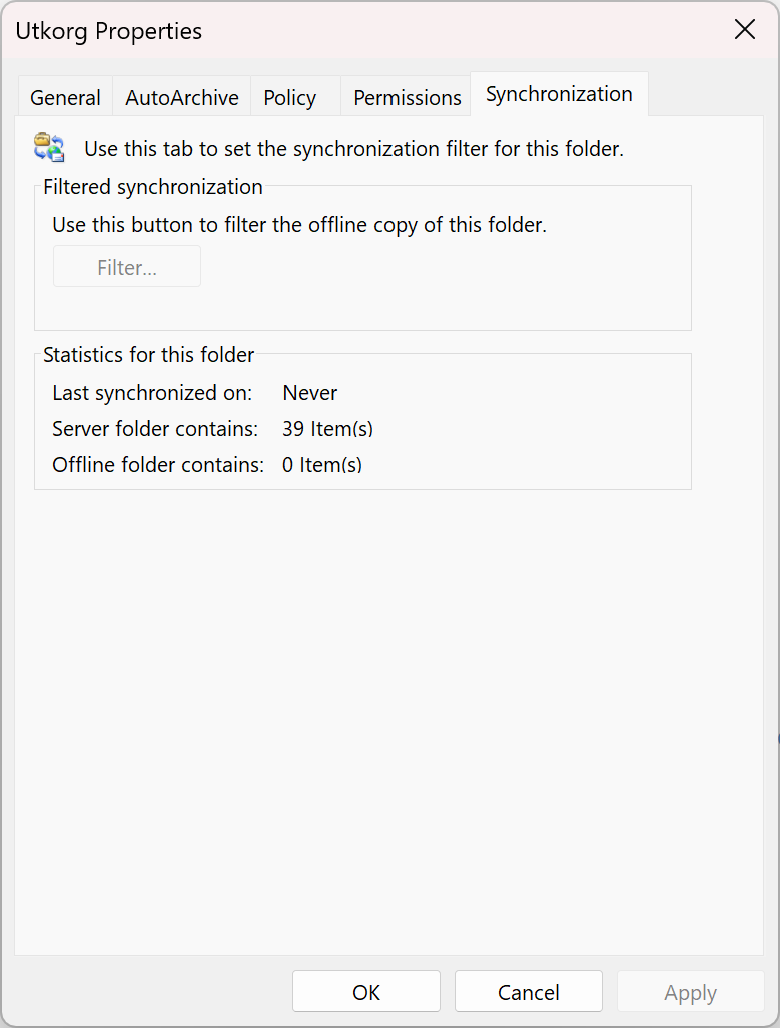The width and height of the screenshot is (780, 1028).
Task: Click the 'Statistics for this folder' heading
Action: tap(148, 355)
